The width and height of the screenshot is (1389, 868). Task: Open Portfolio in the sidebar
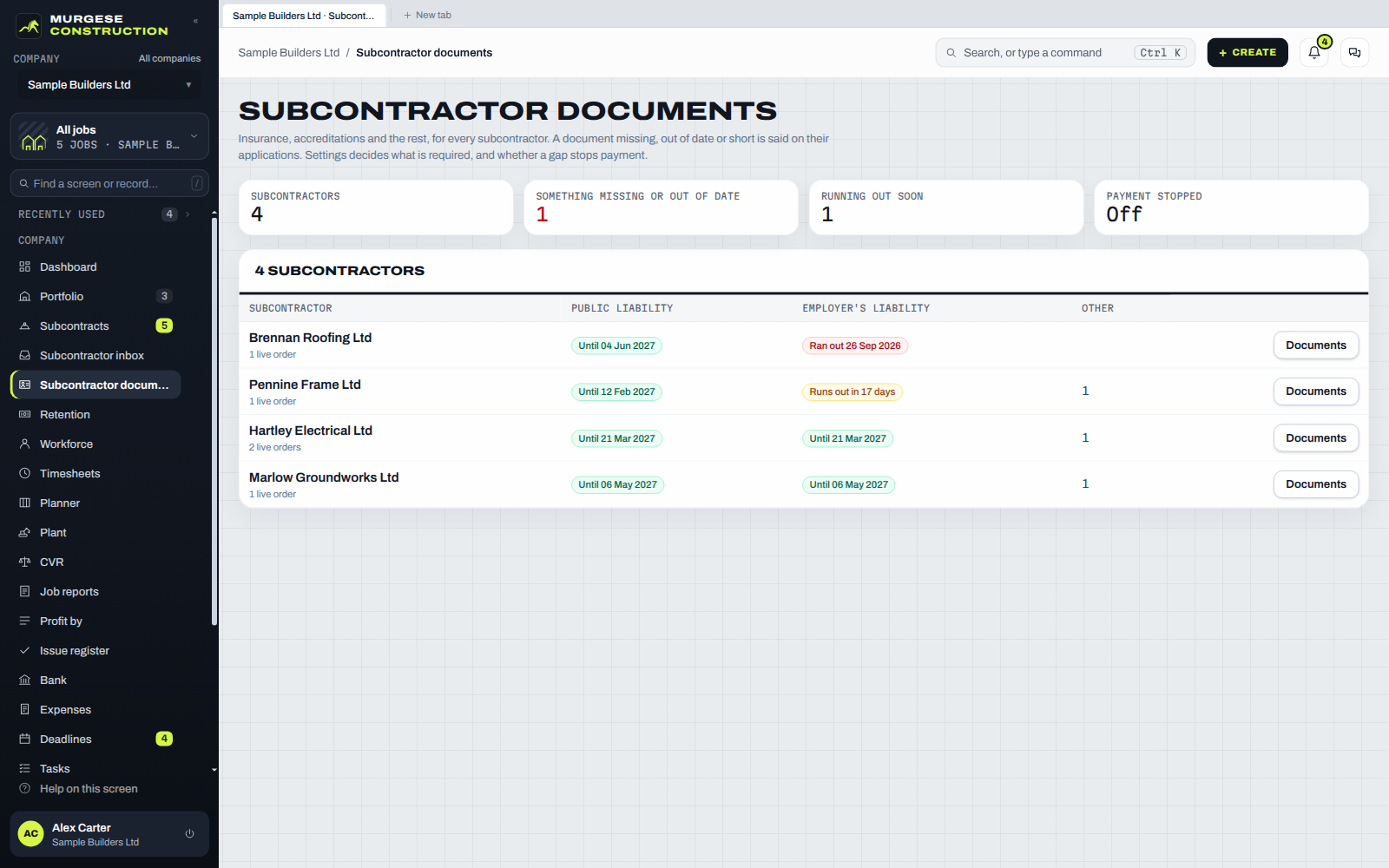95,296
